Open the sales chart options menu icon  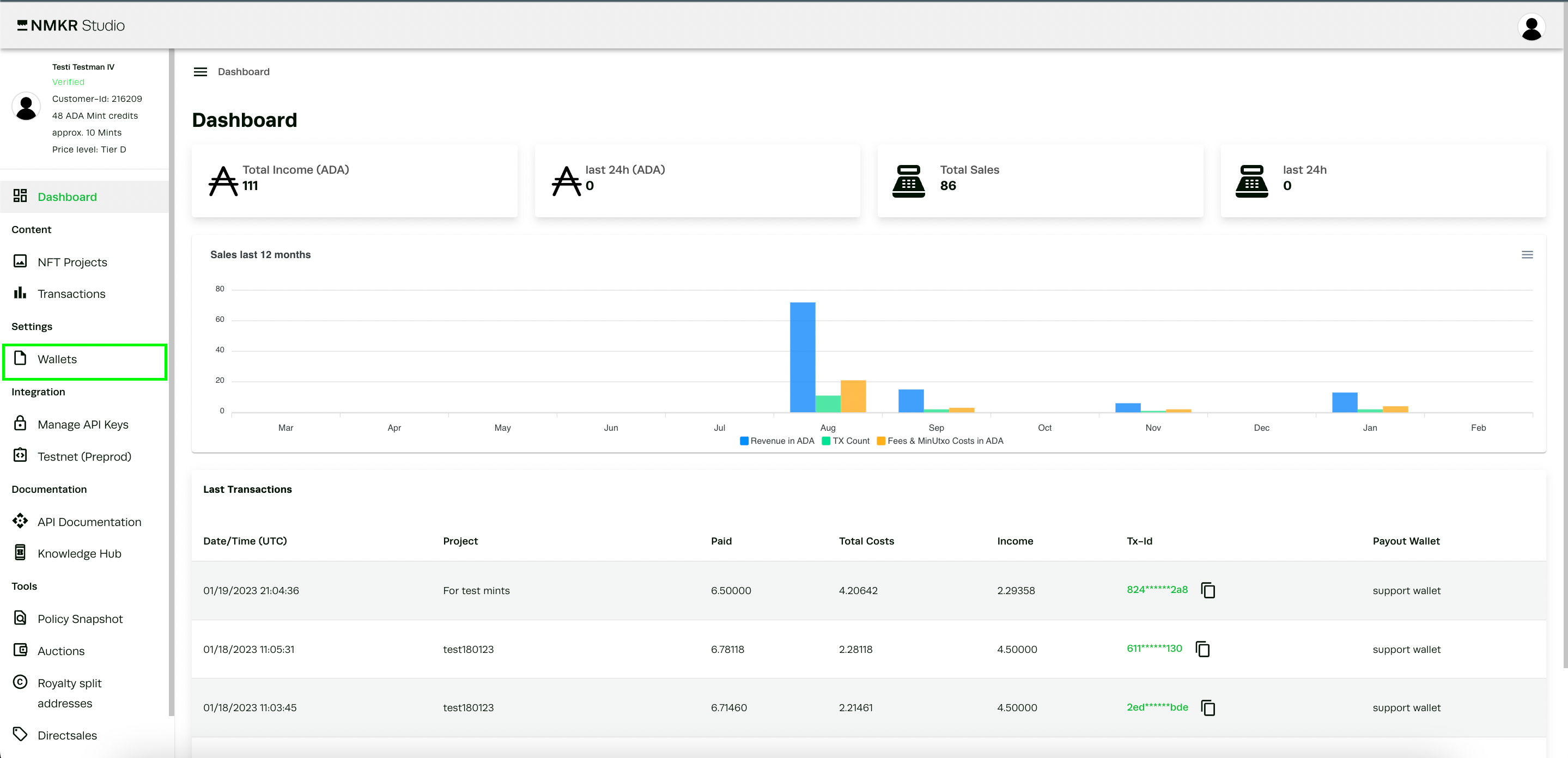1527,255
